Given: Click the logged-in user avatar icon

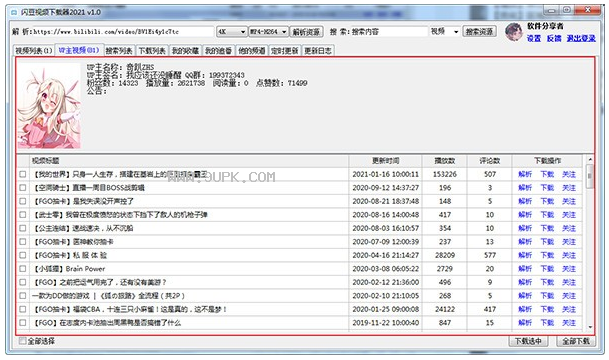Looking at the screenshot, I should [513, 32].
